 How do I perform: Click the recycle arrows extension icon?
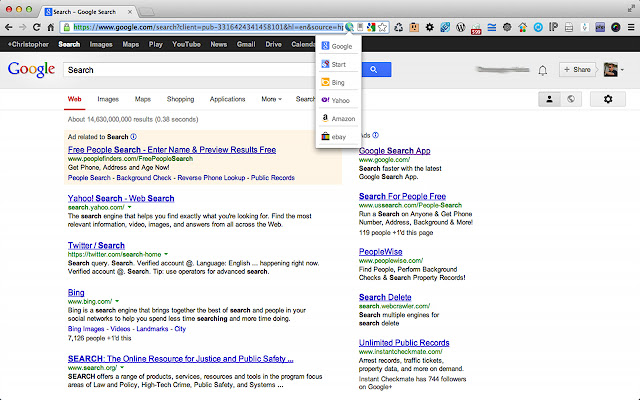click(399, 27)
